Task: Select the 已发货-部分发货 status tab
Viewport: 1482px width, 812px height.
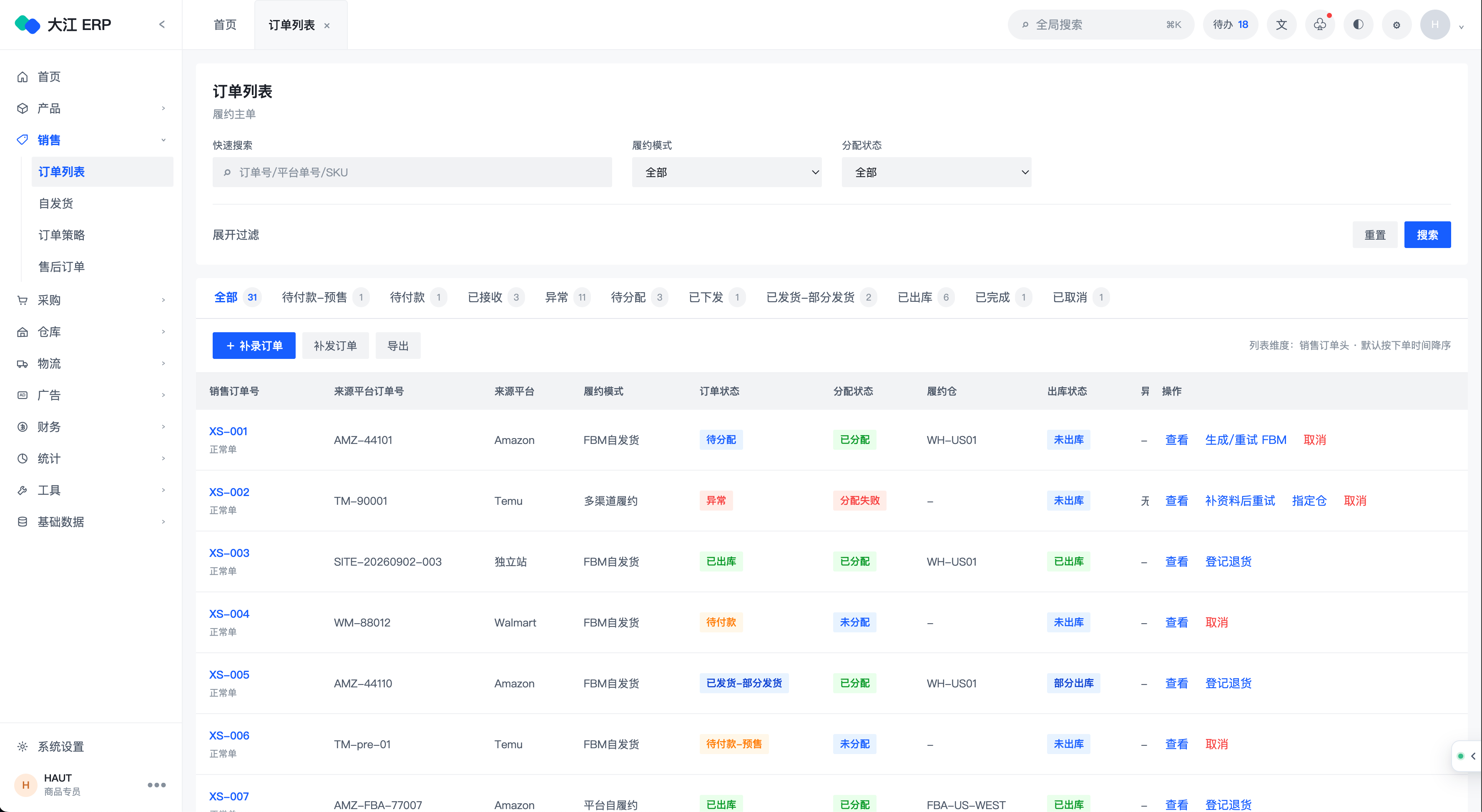Action: tap(821, 297)
